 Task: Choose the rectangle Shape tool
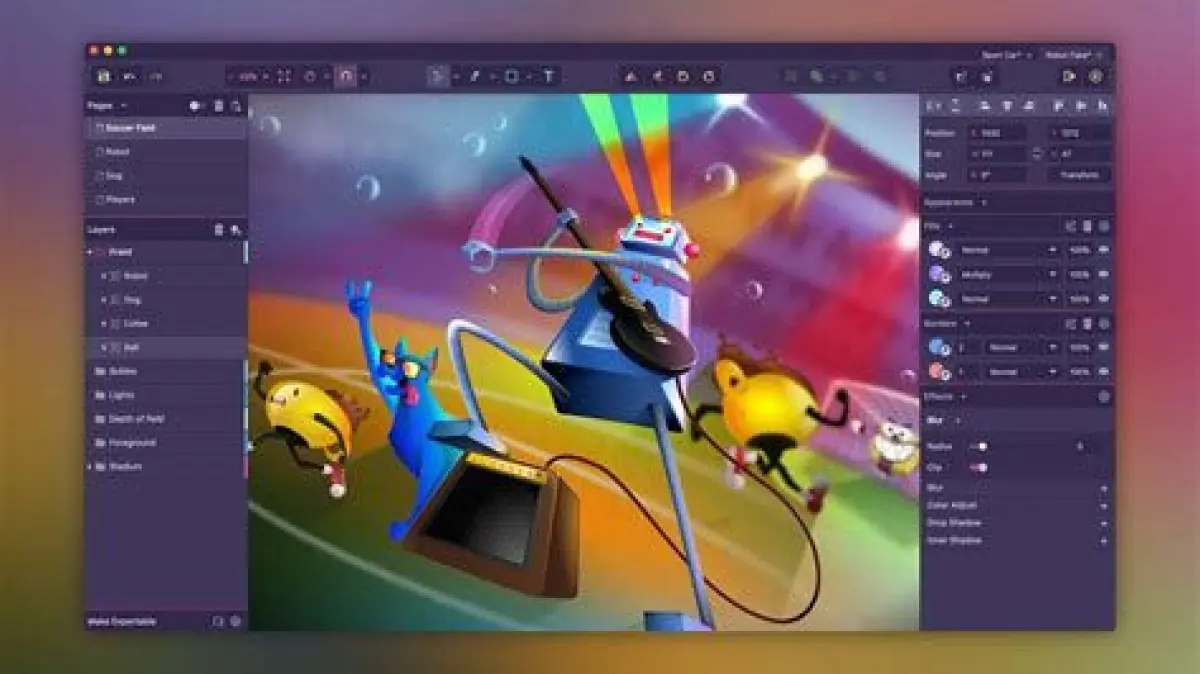[511, 76]
